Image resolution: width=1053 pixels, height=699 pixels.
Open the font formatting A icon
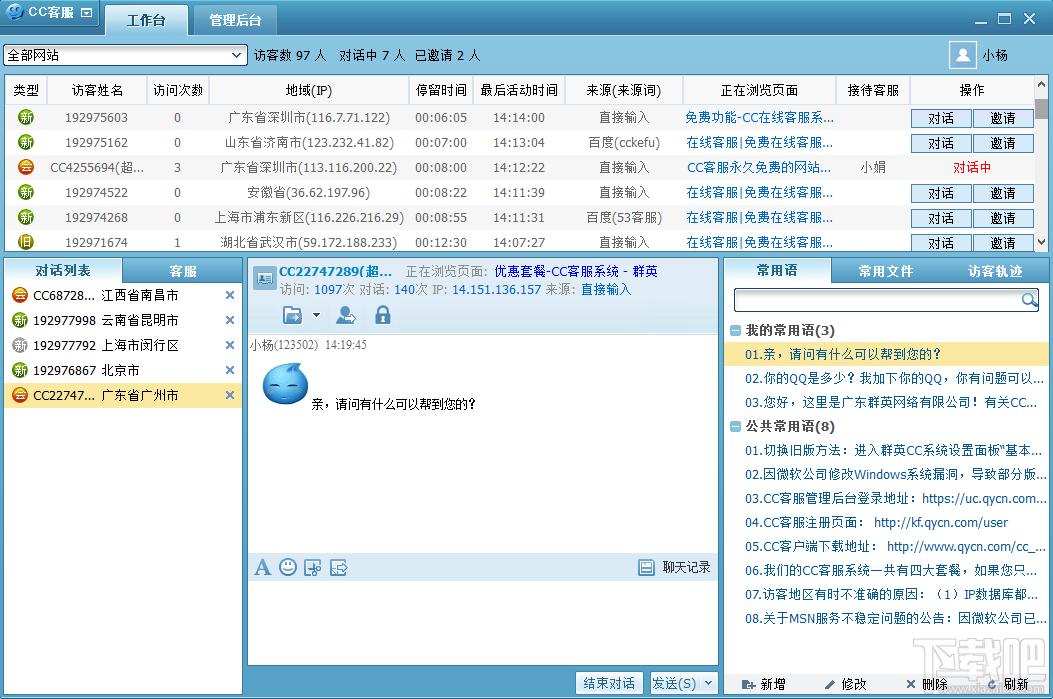click(263, 568)
